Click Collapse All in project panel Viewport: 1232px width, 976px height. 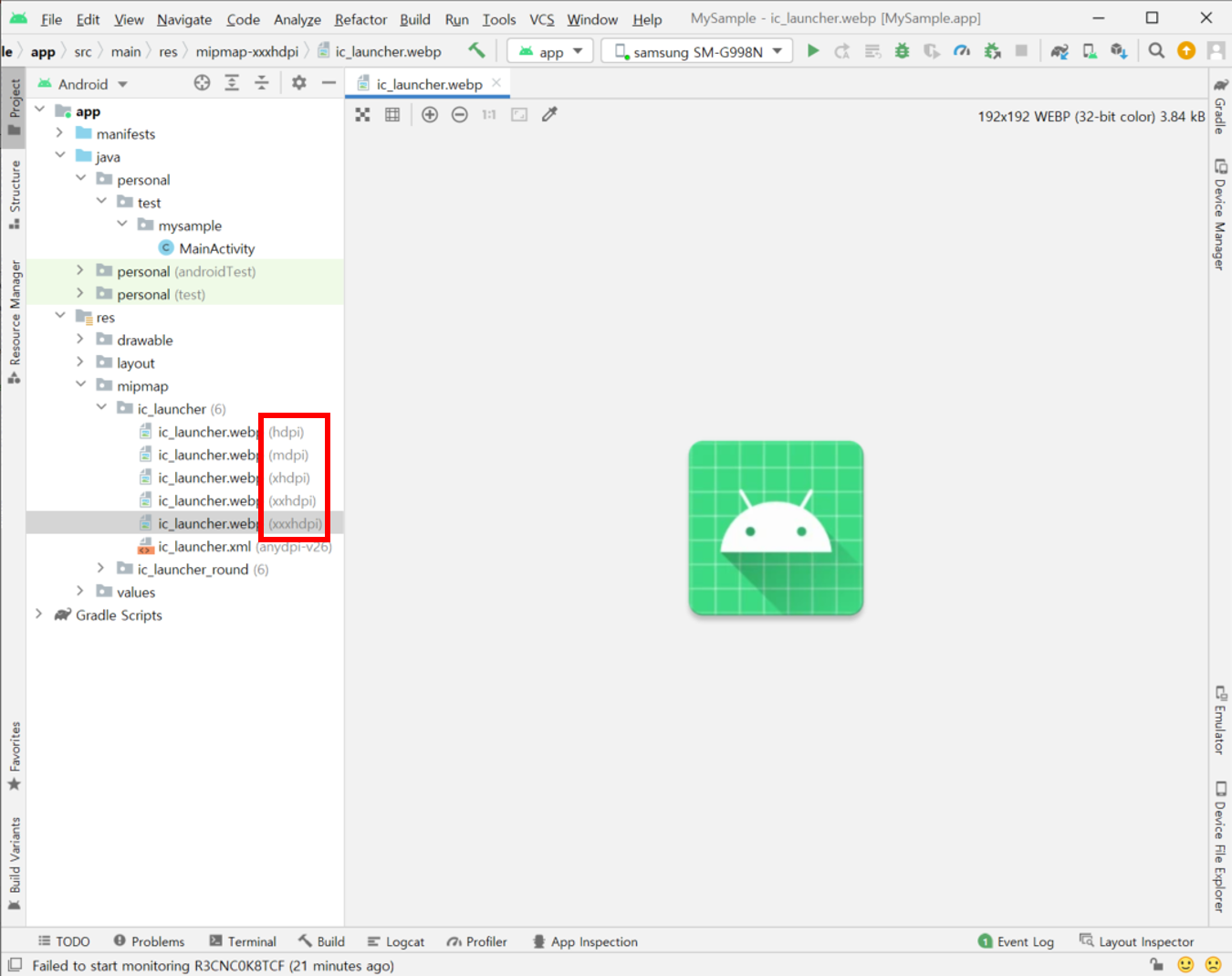pos(262,83)
